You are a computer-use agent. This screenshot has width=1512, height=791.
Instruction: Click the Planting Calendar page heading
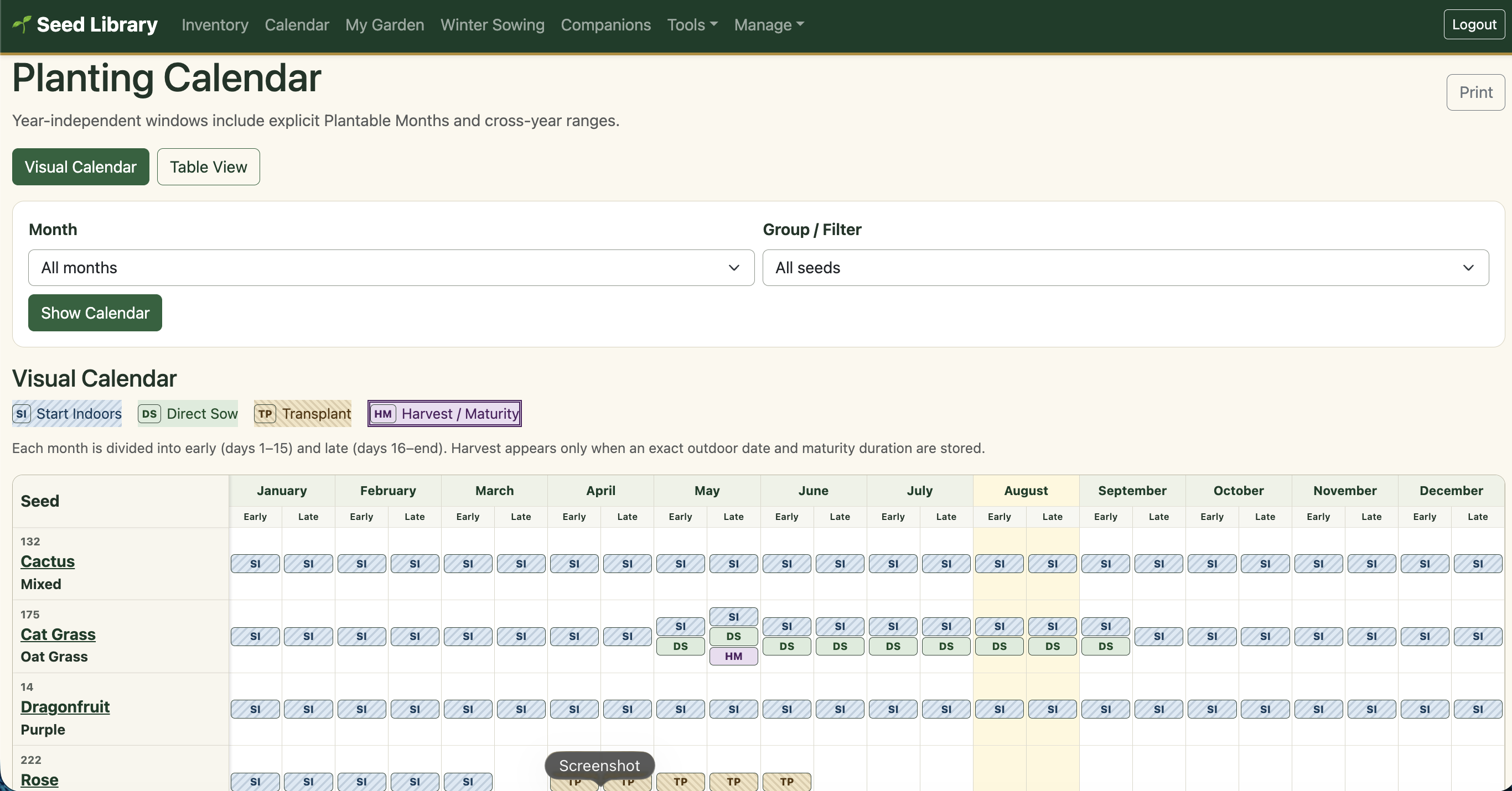point(167,77)
